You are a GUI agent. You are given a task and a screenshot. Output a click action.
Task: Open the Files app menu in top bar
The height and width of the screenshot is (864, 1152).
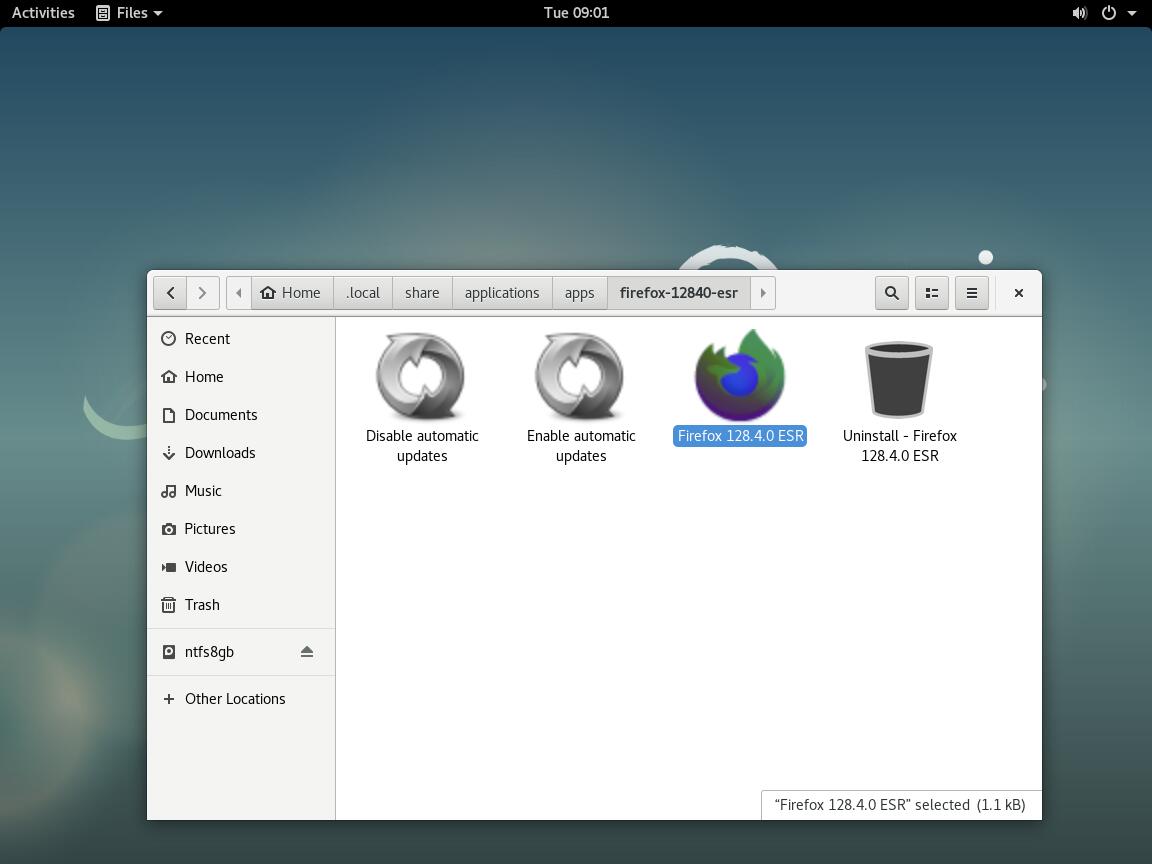(129, 12)
